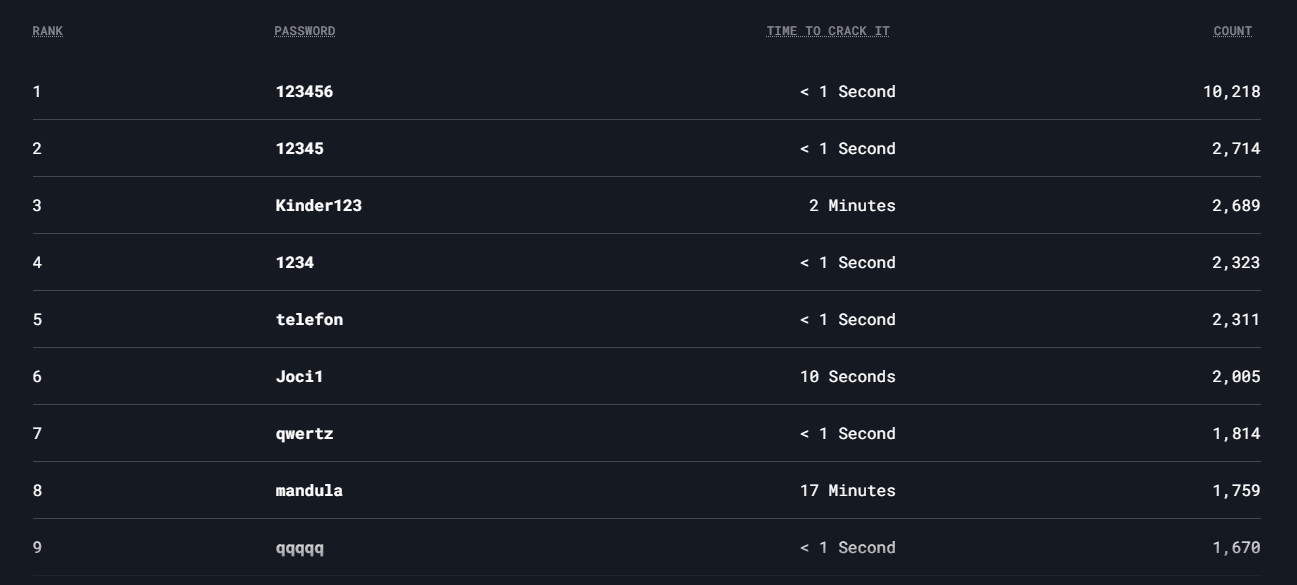
Task: Click the 17 Minutes crack time
Action: (x=847, y=491)
